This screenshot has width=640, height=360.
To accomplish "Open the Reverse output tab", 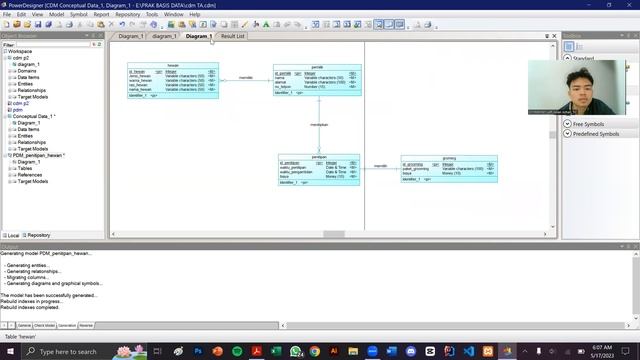I will click(86, 325).
